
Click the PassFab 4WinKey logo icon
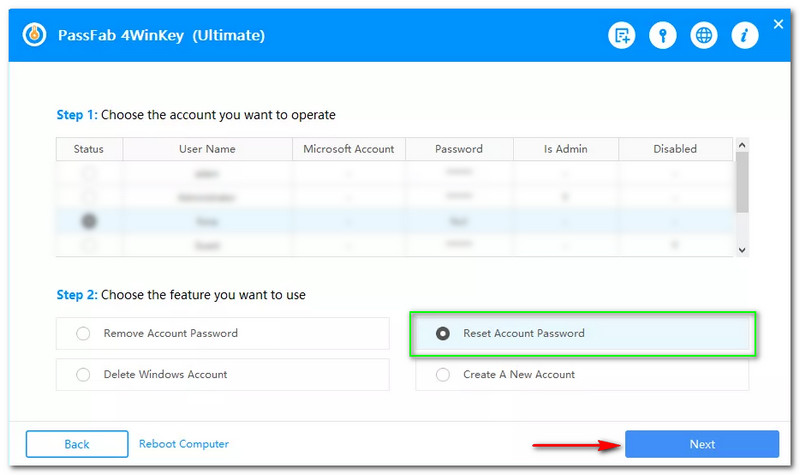[x=34, y=35]
